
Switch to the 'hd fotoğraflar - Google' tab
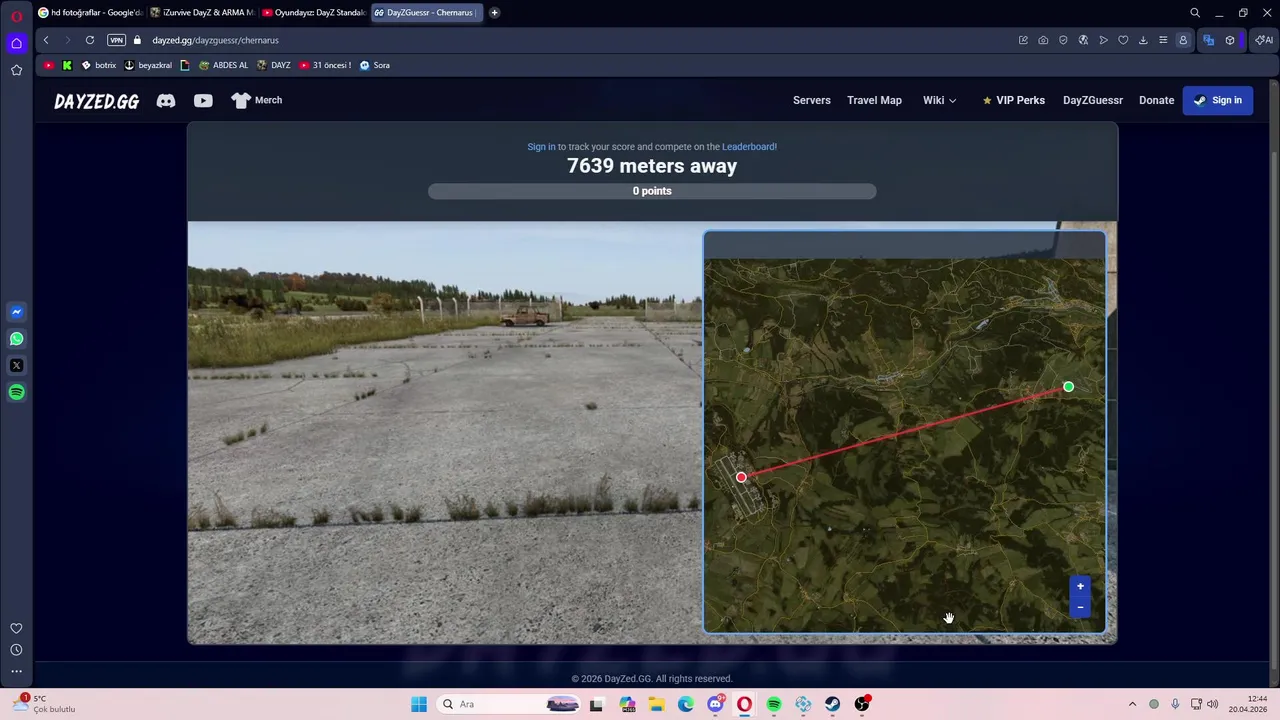(90, 13)
